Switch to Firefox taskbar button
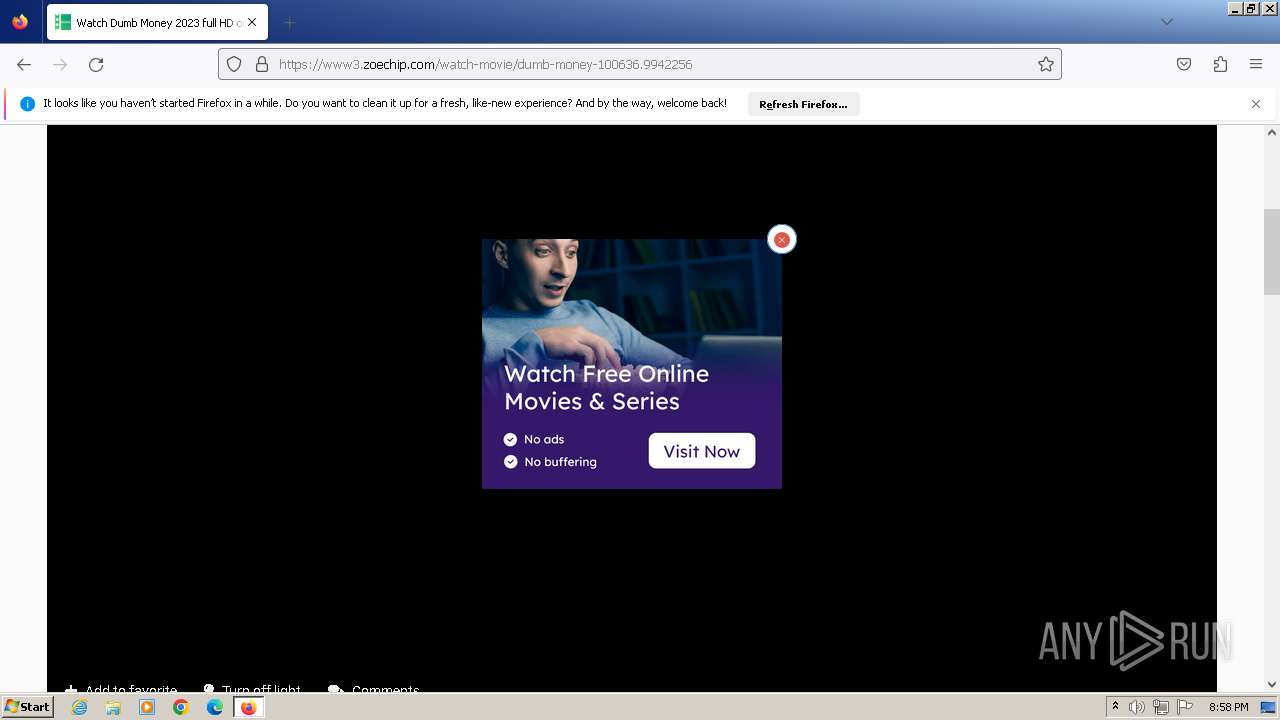 point(249,707)
